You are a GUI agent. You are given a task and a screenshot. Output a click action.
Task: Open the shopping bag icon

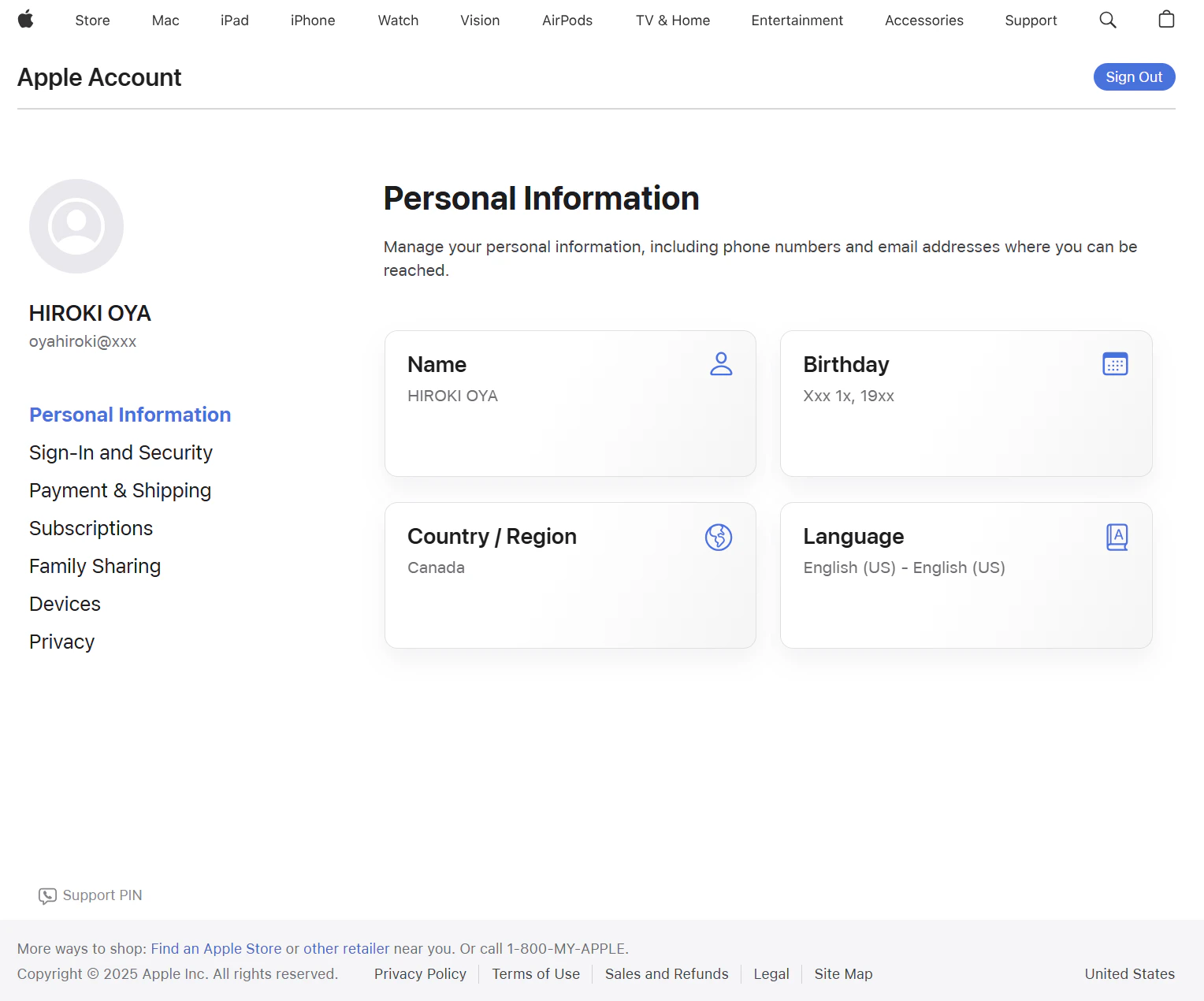[x=1167, y=20]
